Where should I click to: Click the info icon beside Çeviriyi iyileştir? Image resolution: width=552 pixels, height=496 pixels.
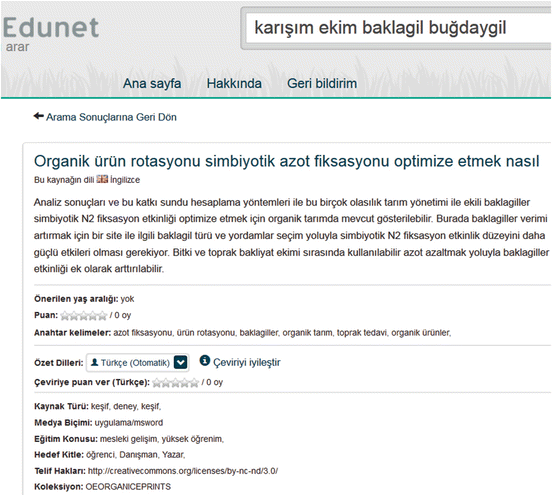[x=205, y=360]
